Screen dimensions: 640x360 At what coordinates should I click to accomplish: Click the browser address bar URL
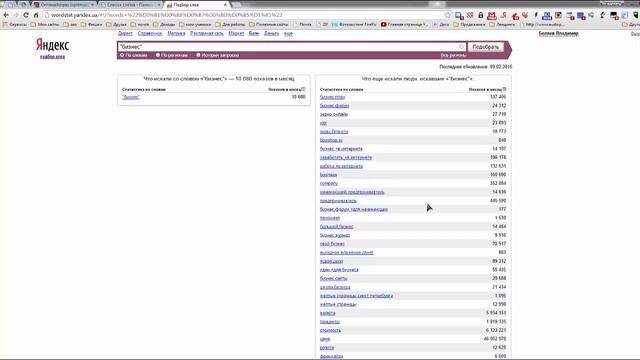tap(167, 15)
